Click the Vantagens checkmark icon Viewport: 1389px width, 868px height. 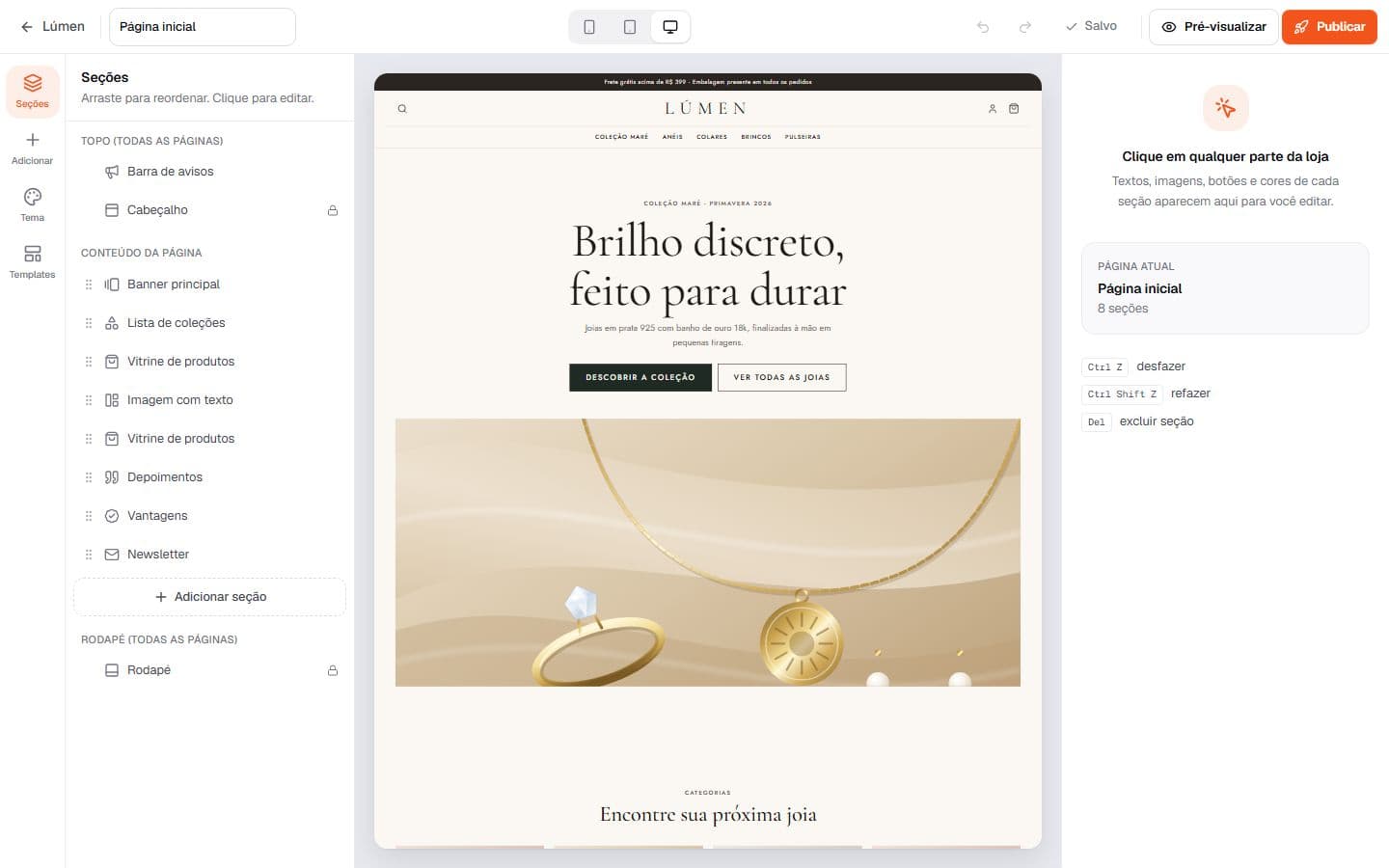pyautogui.click(x=112, y=516)
